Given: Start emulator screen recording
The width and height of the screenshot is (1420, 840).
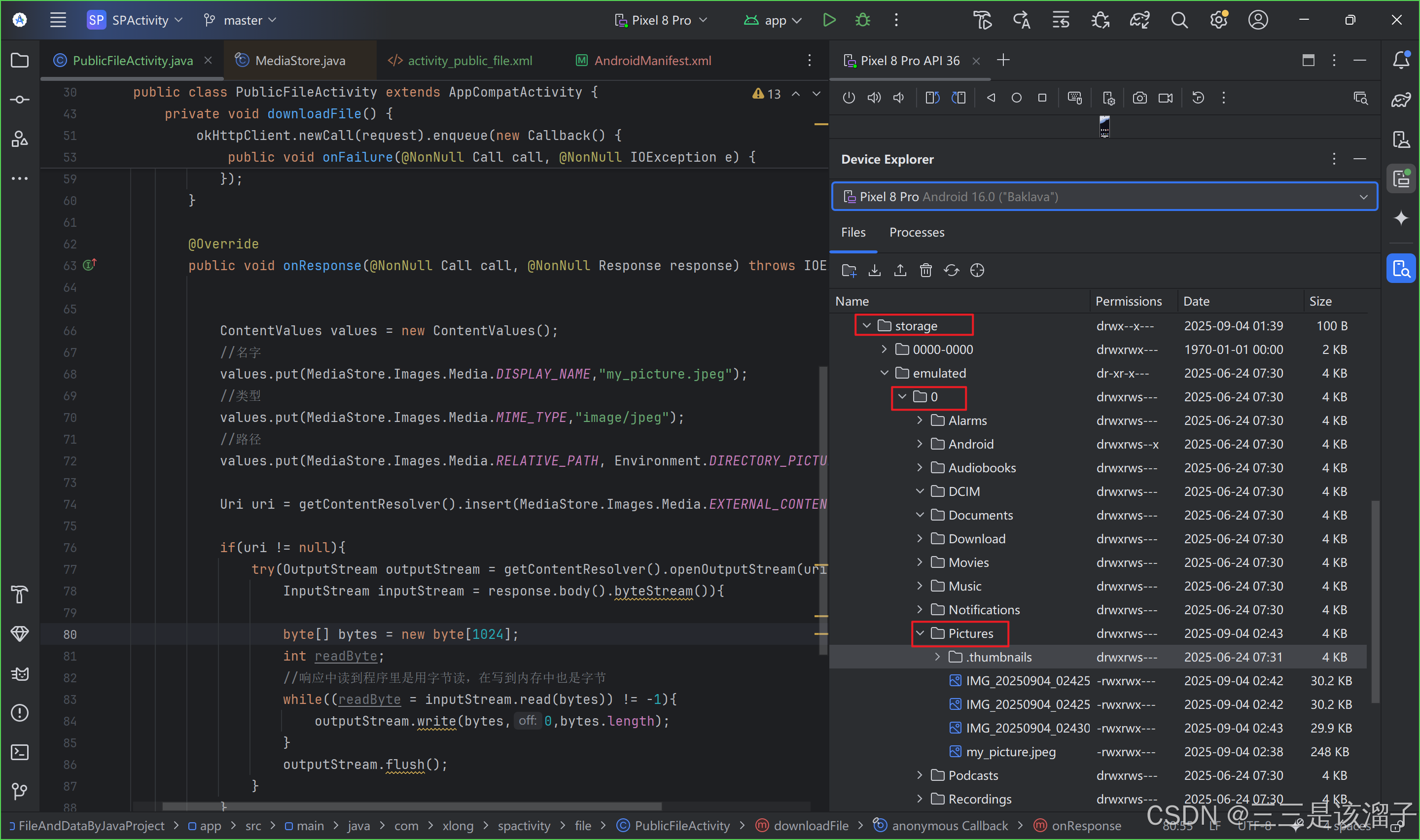Looking at the screenshot, I should [1166, 98].
